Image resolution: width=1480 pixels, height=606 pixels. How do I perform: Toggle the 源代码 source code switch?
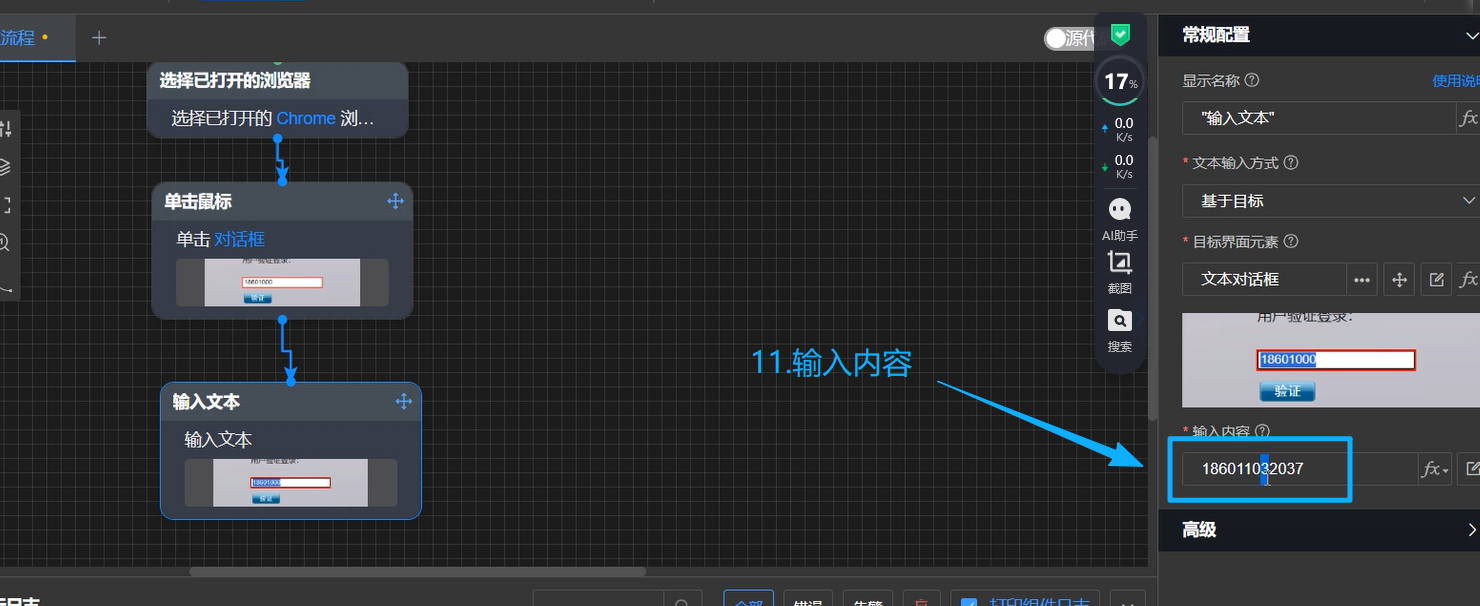[1068, 38]
